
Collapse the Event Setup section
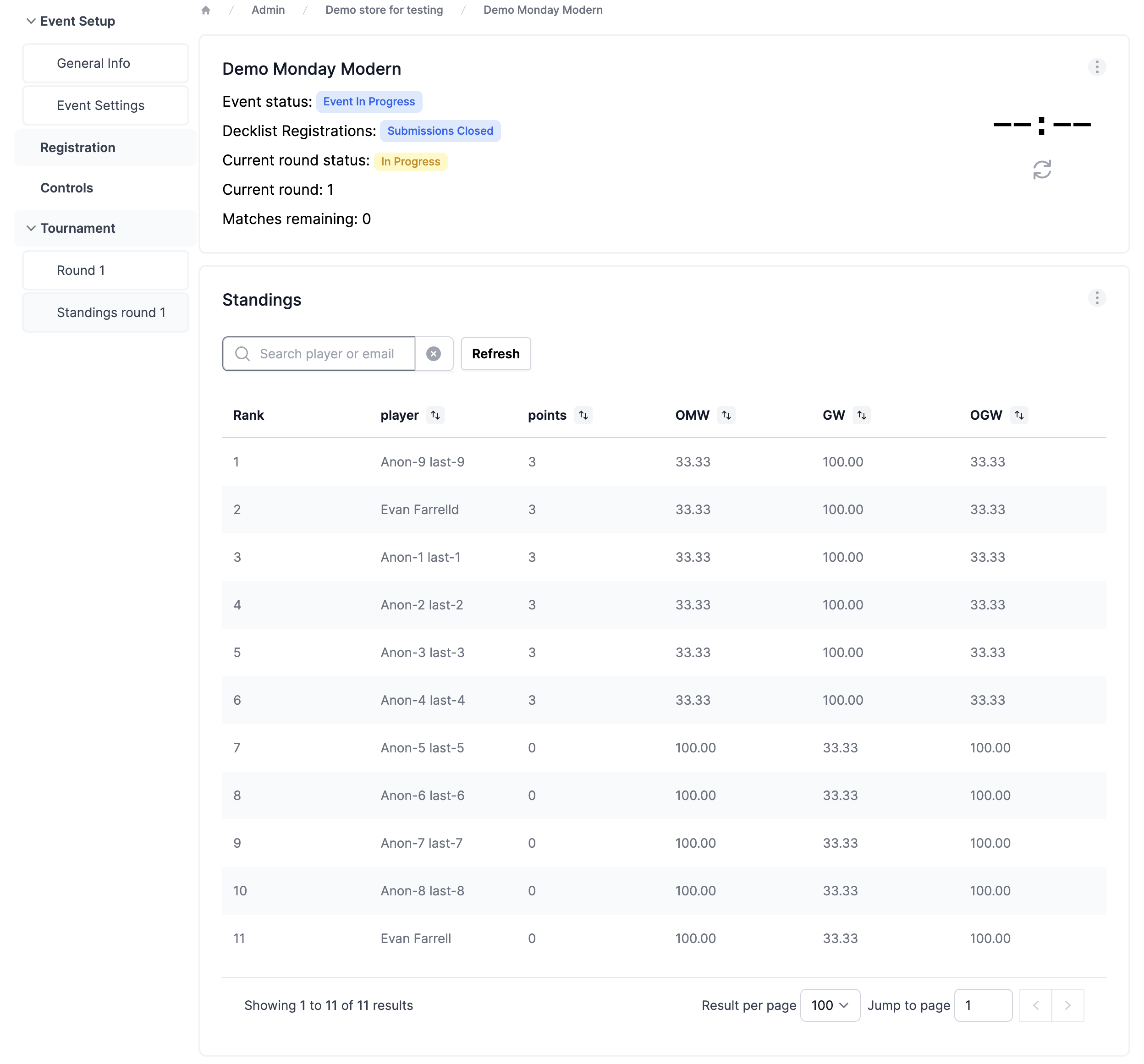[x=31, y=21]
